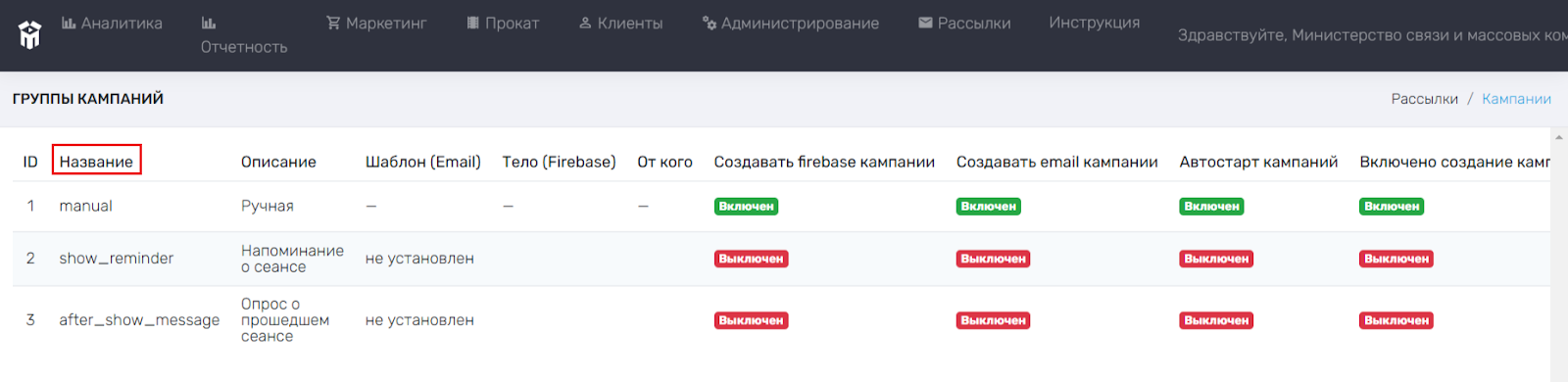
Task: Select the manual campaign group name
Action: [x=85, y=206]
